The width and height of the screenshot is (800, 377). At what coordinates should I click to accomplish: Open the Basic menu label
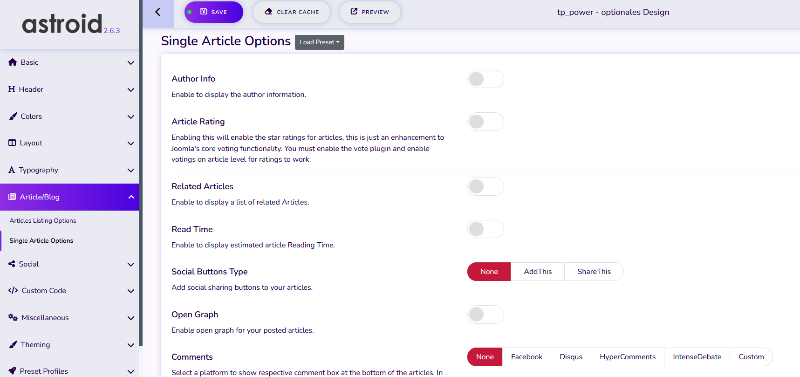(x=29, y=62)
